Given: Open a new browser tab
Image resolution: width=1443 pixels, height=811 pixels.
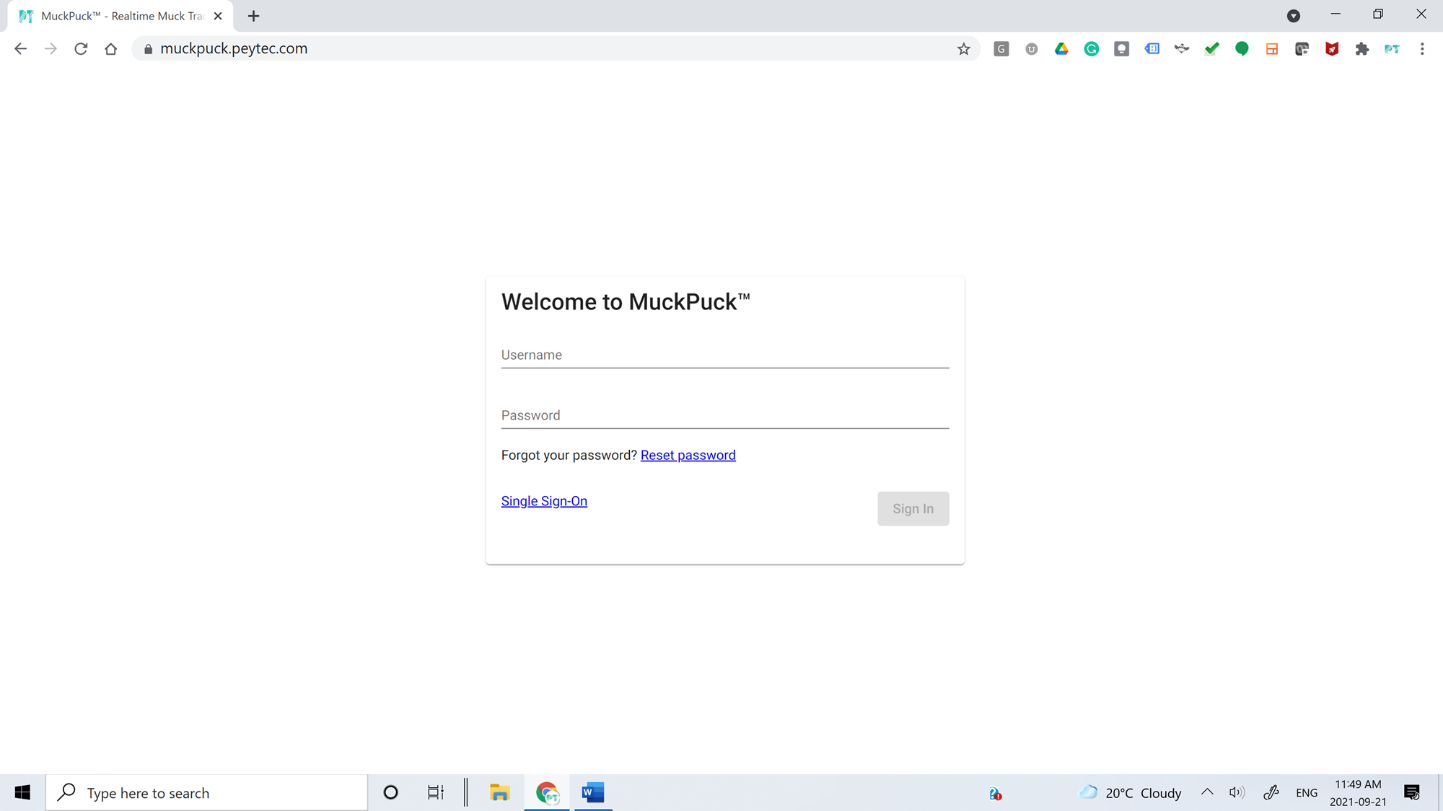Looking at the screenshot, I should (254, 16).
